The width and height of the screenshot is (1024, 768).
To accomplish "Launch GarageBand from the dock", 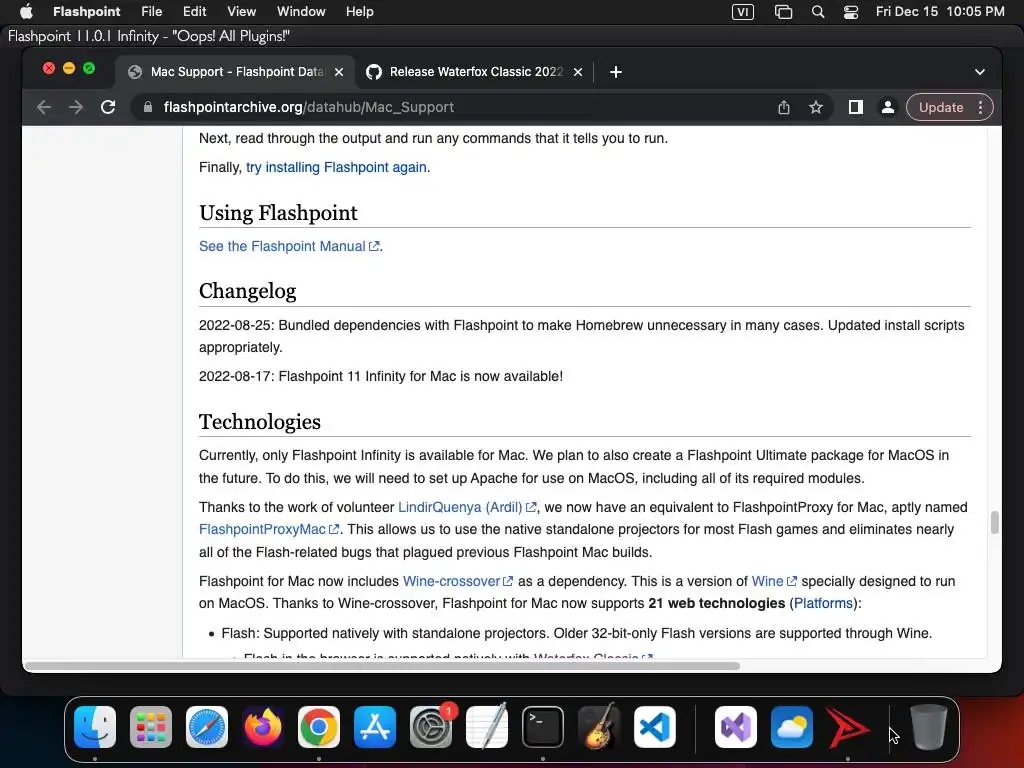I will 599,727.
